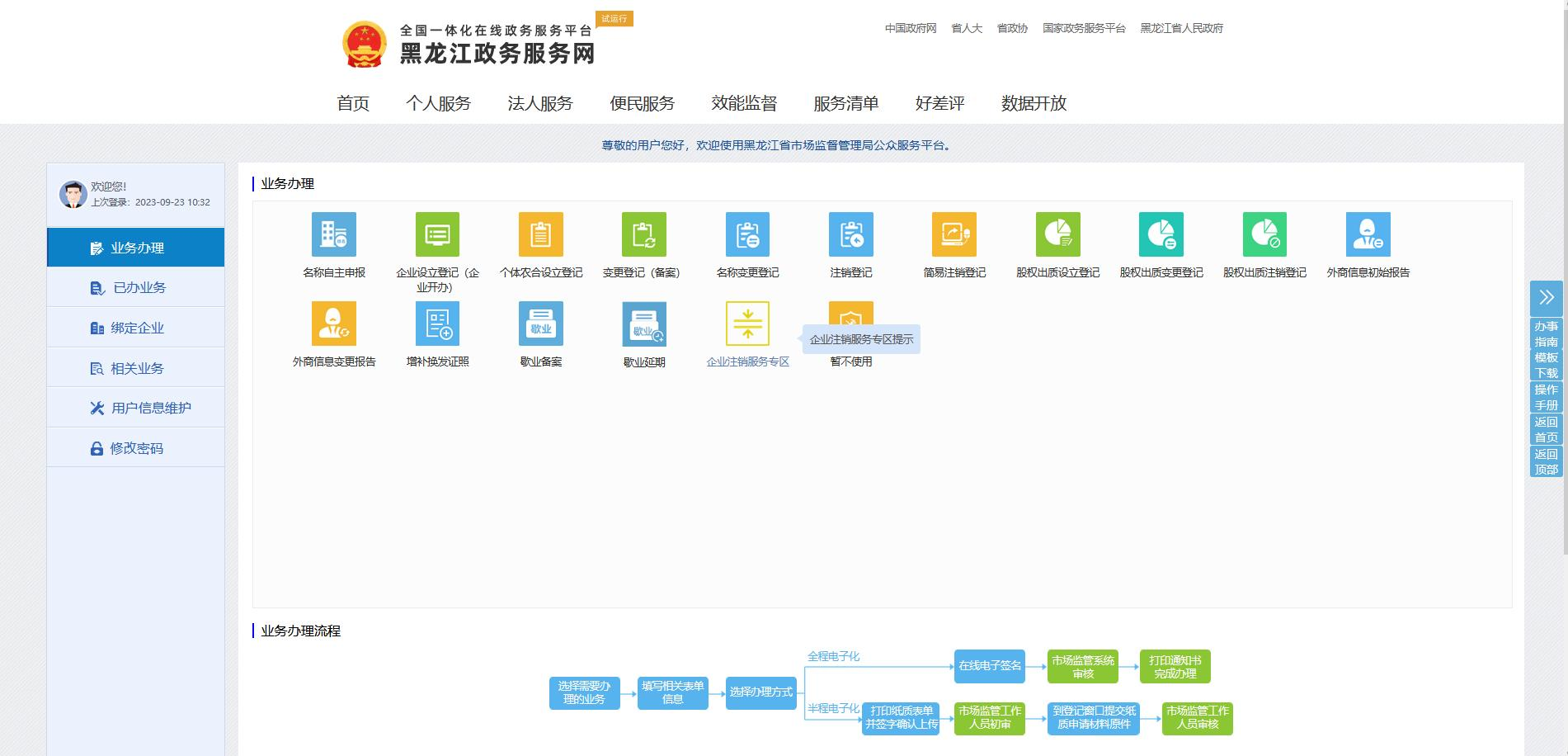The image size is (1568, 756).
Task: Select the 外商信息初始报告 icon
Action: (1368, 234)
